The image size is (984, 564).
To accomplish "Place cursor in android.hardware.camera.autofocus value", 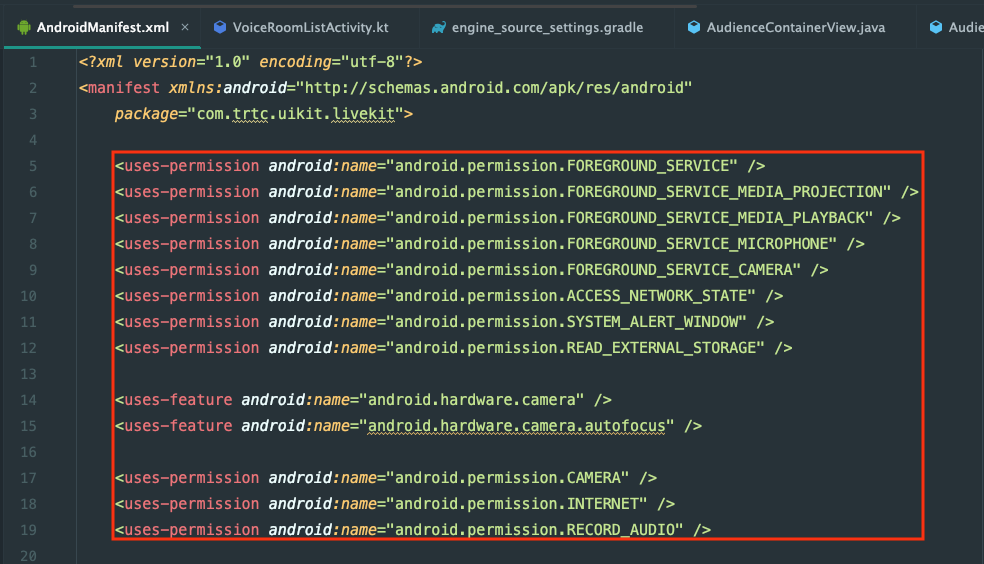I will click(520, 426).
